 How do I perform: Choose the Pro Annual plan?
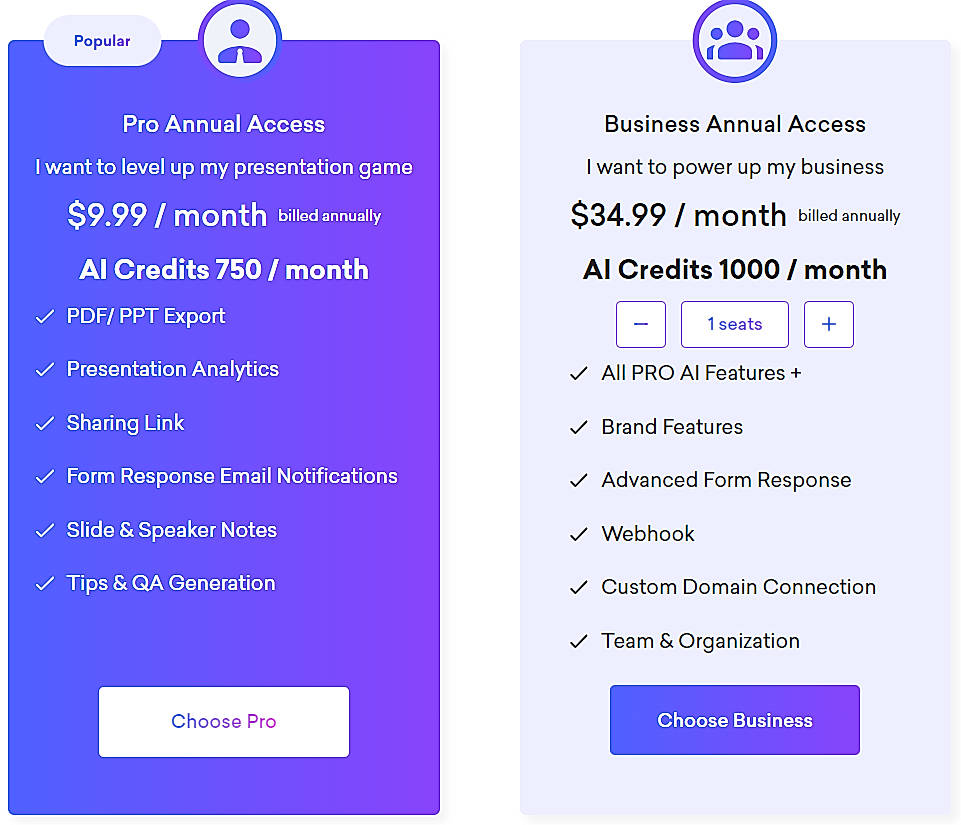[x=223, y=721]
